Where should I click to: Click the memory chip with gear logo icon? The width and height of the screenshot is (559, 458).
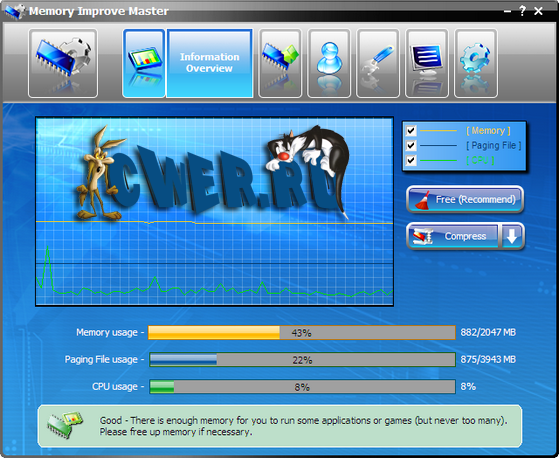(x=63, y=63)
